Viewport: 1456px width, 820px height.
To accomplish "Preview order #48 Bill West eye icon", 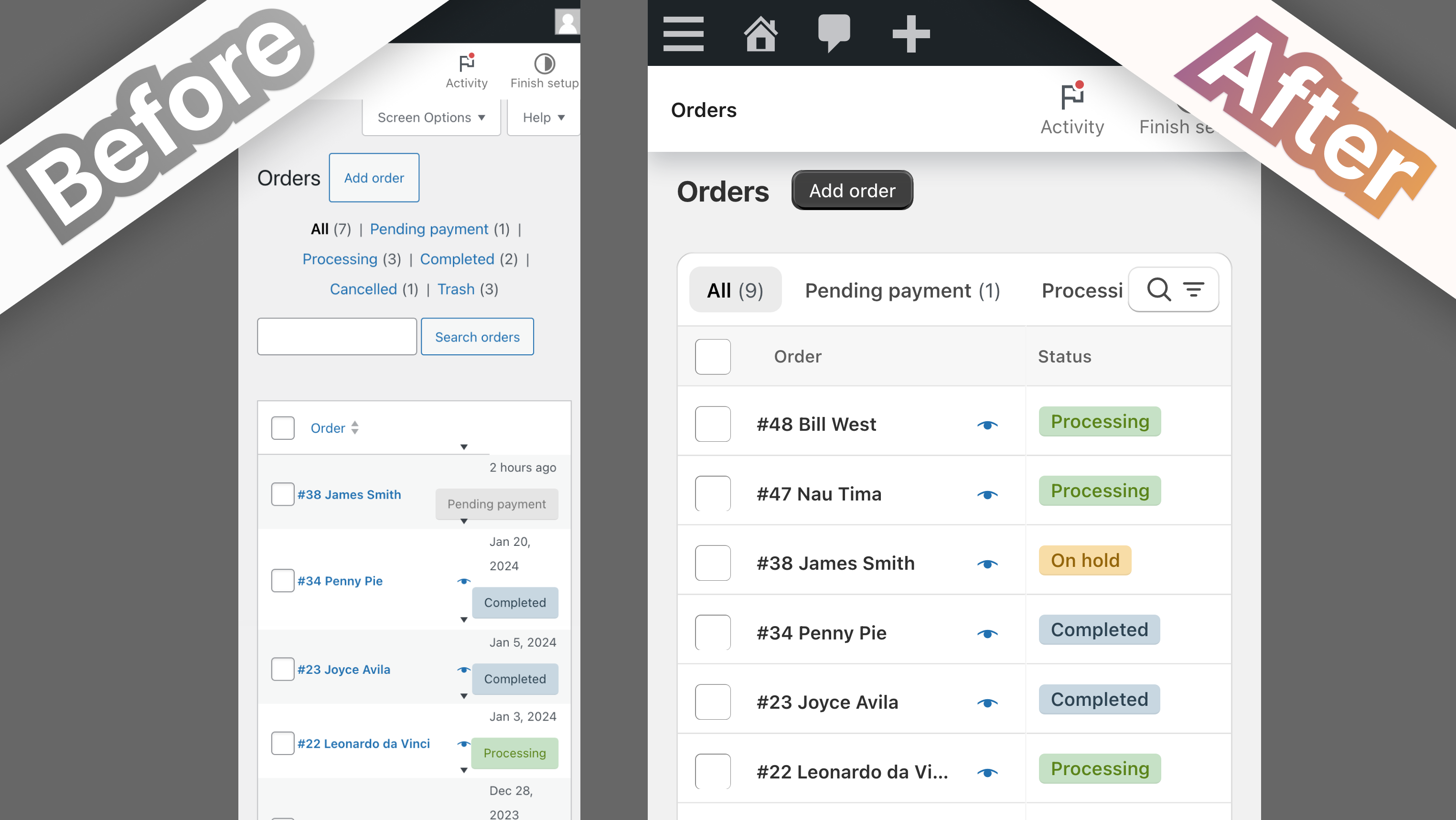I will pos(987,425).
